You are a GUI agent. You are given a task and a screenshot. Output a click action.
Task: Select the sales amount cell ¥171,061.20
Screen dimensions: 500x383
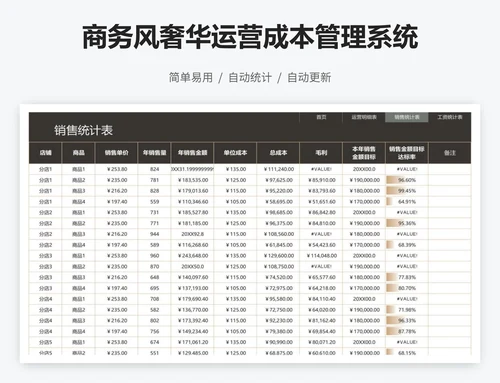coord(193,342)
